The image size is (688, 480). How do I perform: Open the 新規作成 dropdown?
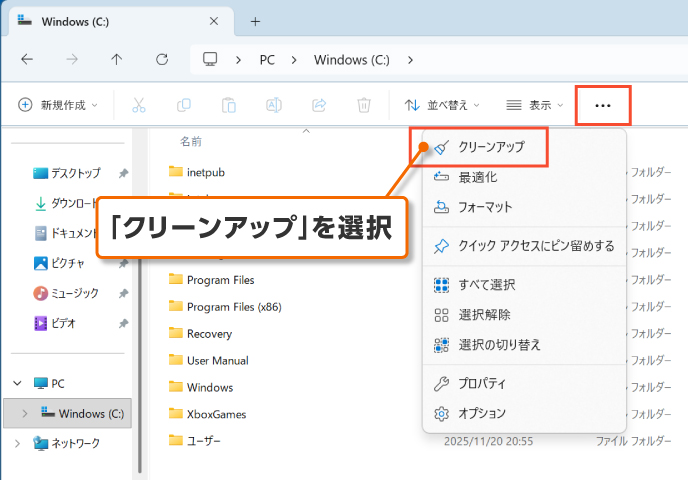click(x=57, y=105)
